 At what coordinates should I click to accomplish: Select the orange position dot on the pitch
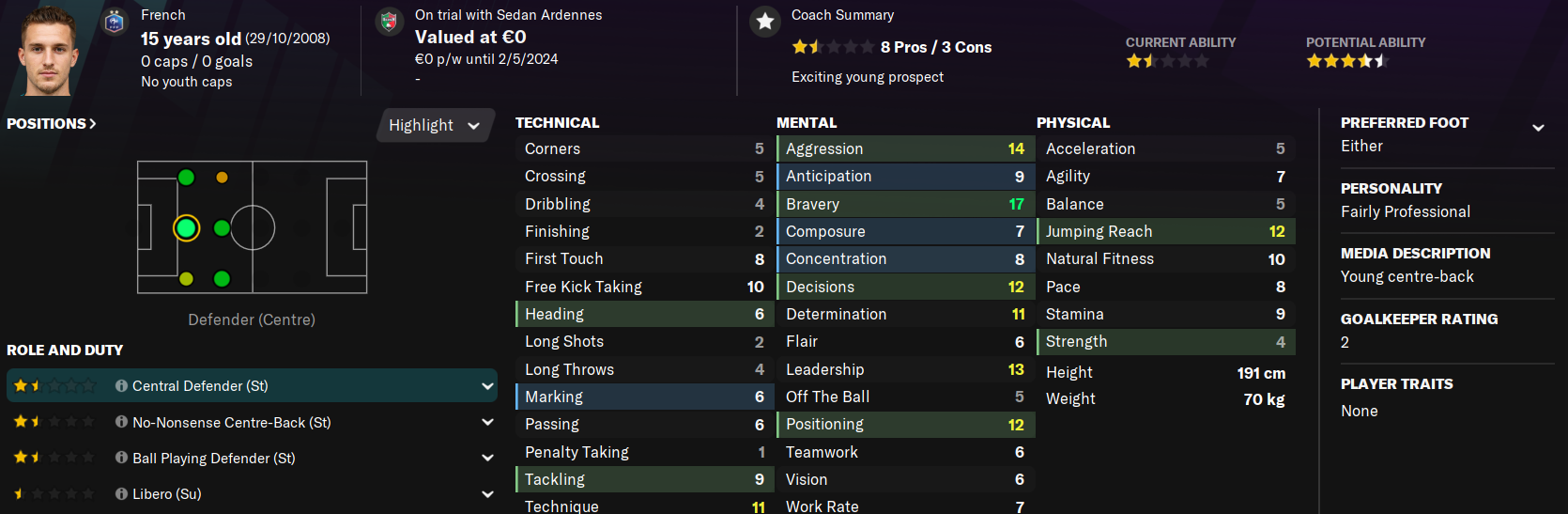(x=222, y=178)
